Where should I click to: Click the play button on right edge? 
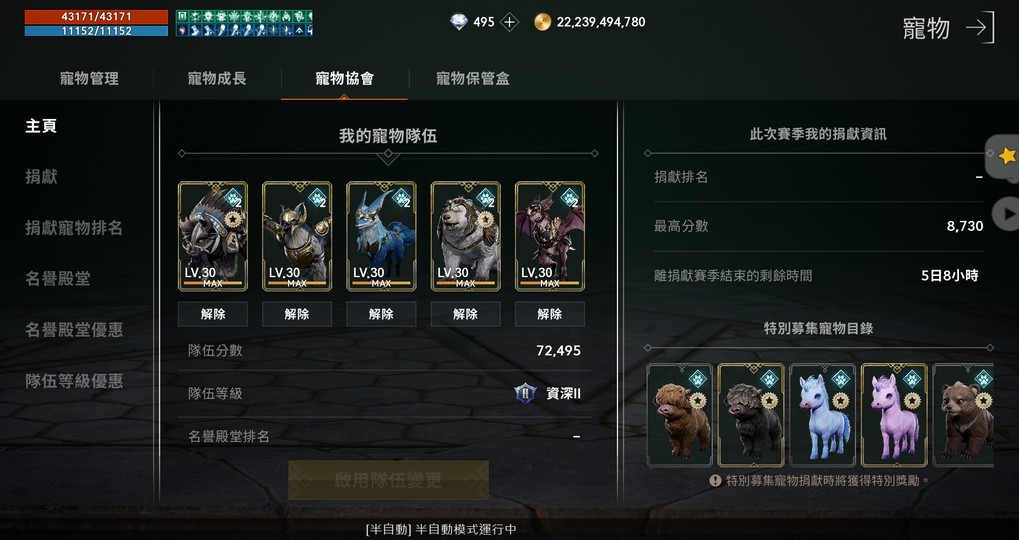(x=1007, y=214)
